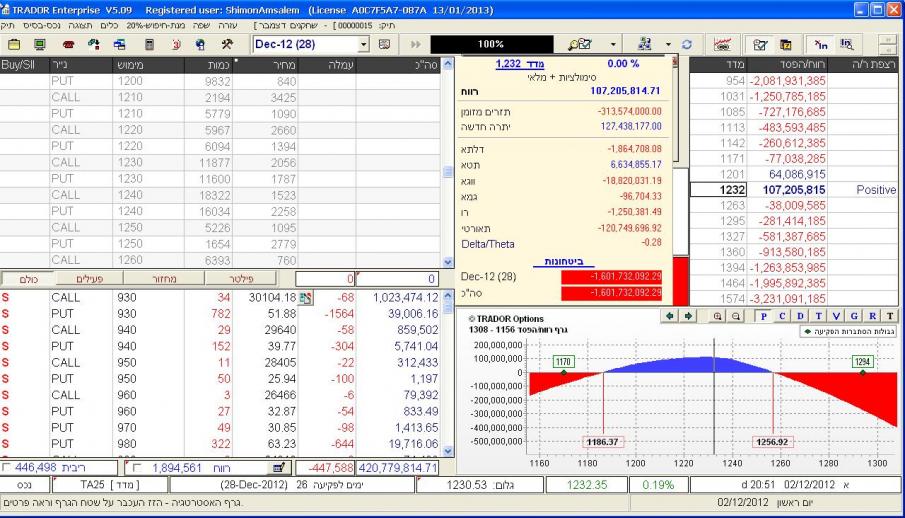Open dropdown arrow next to network icon
This screenshot has height=518, width=905.
pos(667,45)
